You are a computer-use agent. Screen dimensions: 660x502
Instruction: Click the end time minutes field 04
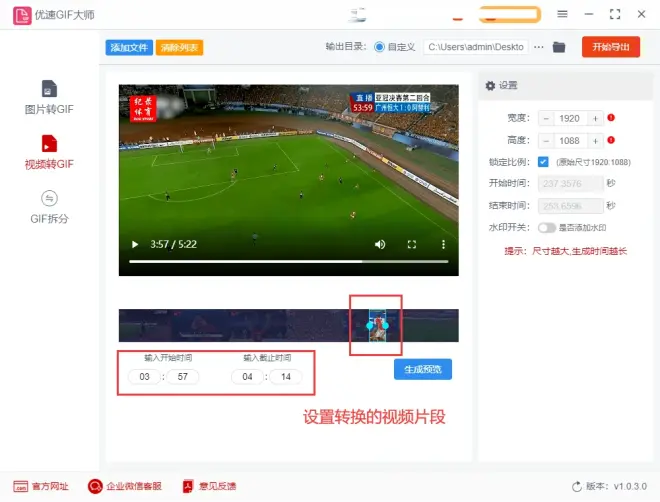click(x=248, y=377)
